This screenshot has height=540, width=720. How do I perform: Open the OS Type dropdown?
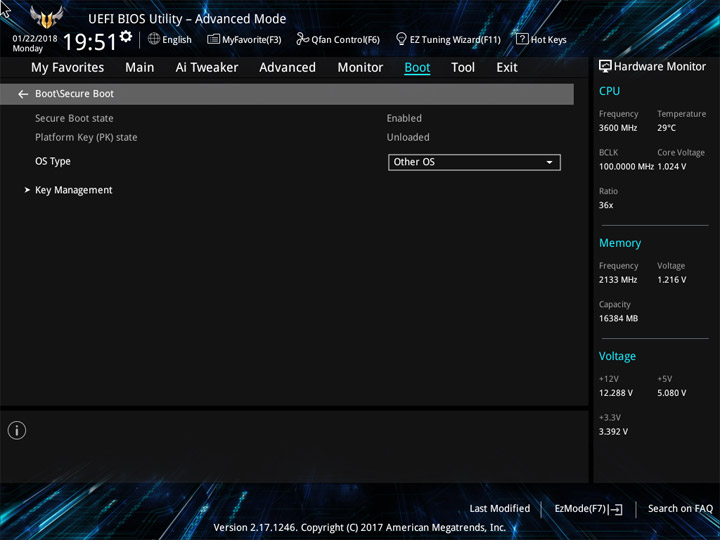[474, 162]
